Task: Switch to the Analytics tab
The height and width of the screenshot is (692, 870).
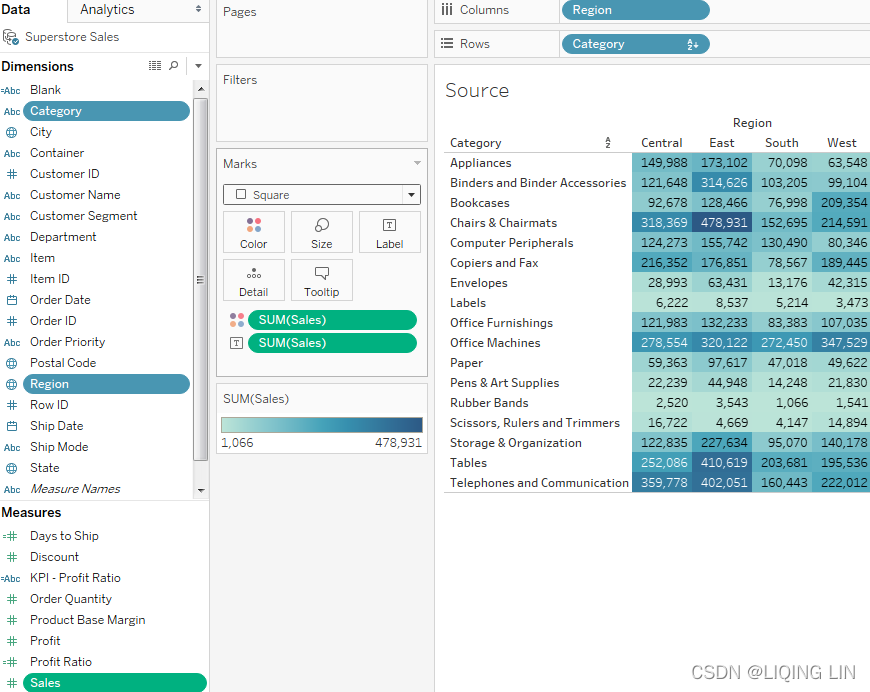Action: [x=107, y=9]
